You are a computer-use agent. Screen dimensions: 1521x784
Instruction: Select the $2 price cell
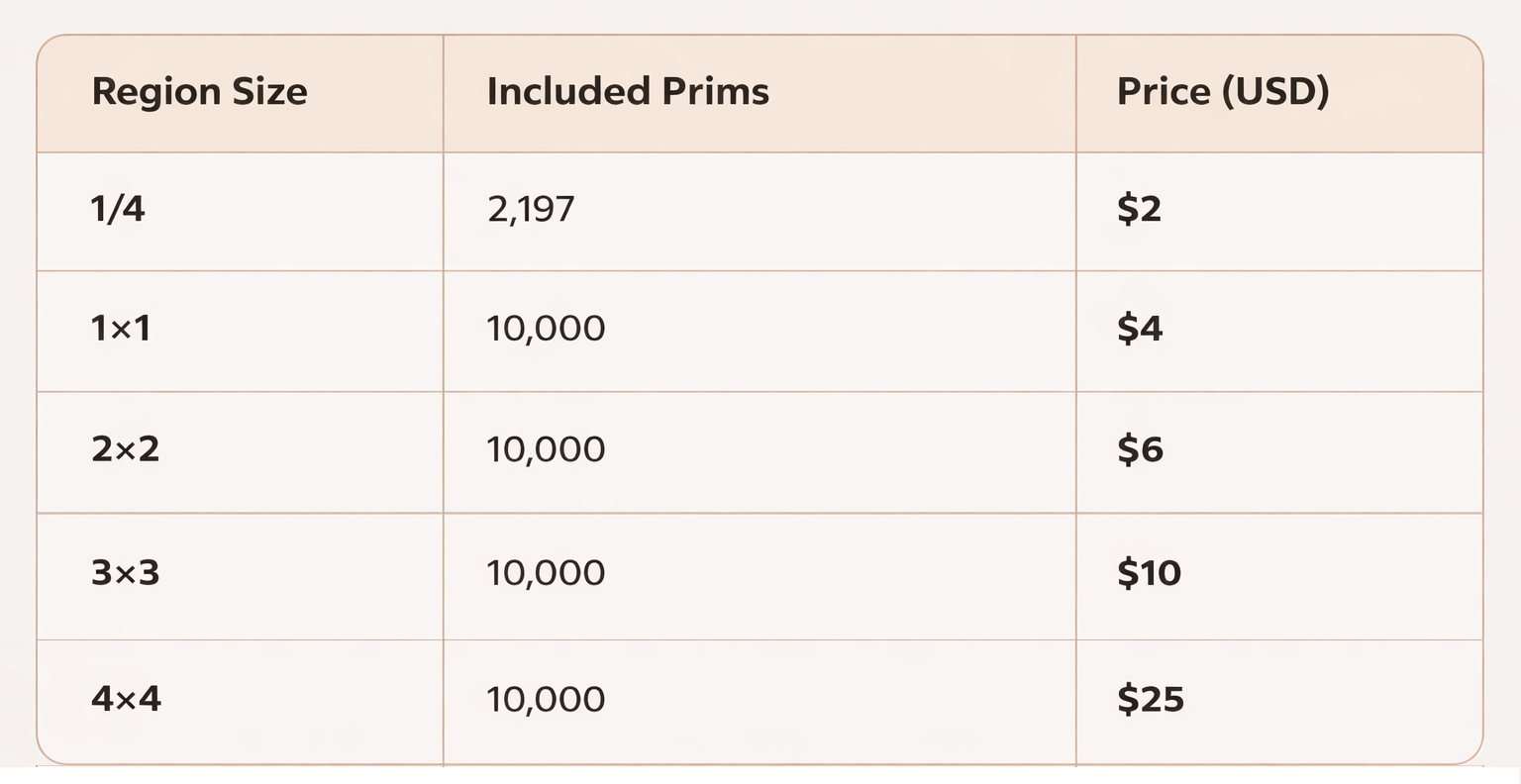1139,209
